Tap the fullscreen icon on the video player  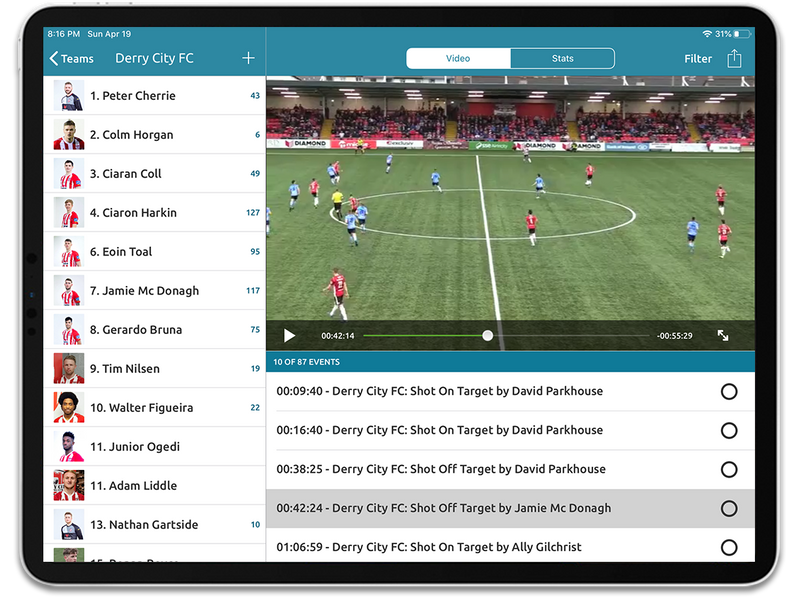[724, 335]
